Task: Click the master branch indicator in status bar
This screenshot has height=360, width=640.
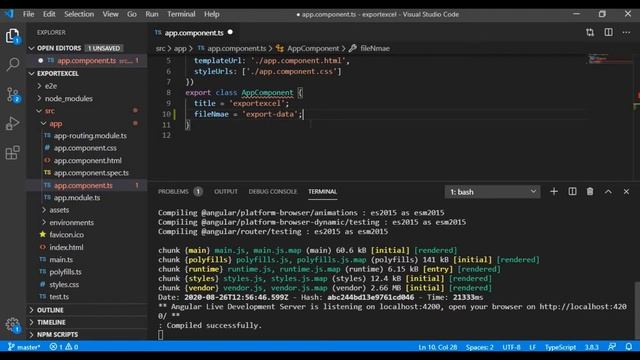Action: 24,347
